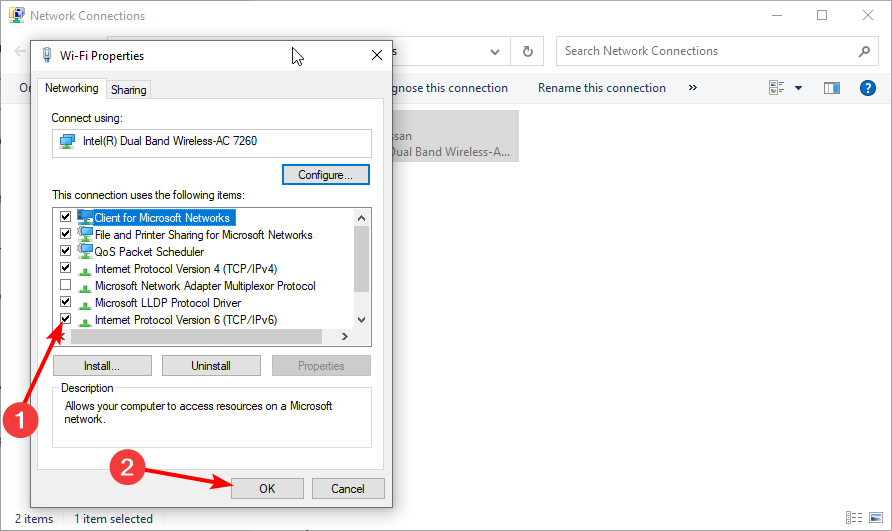The width and height of the screenshot is (892, 531).
Task: Click Rename this connection in toolbar
Action: pos(602,88)
